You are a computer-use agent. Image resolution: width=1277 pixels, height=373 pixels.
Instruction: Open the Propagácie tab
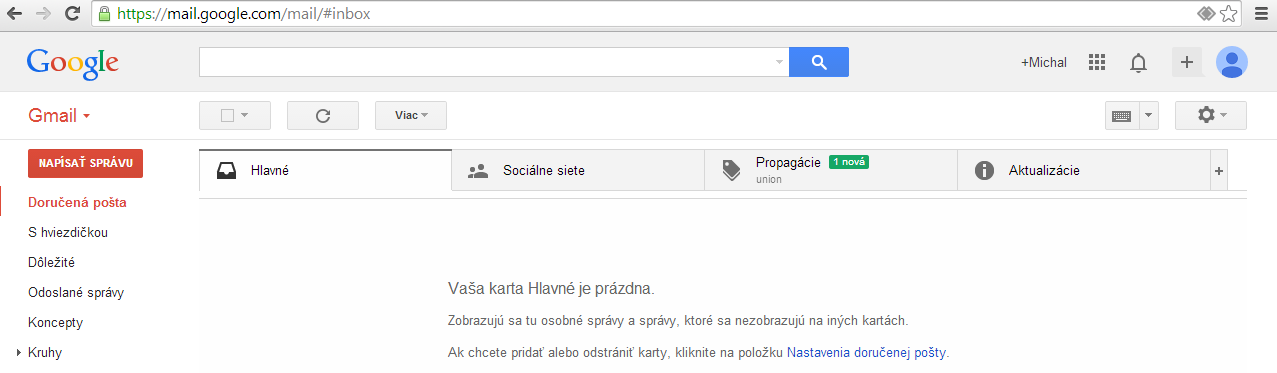(x=831, y=170)
